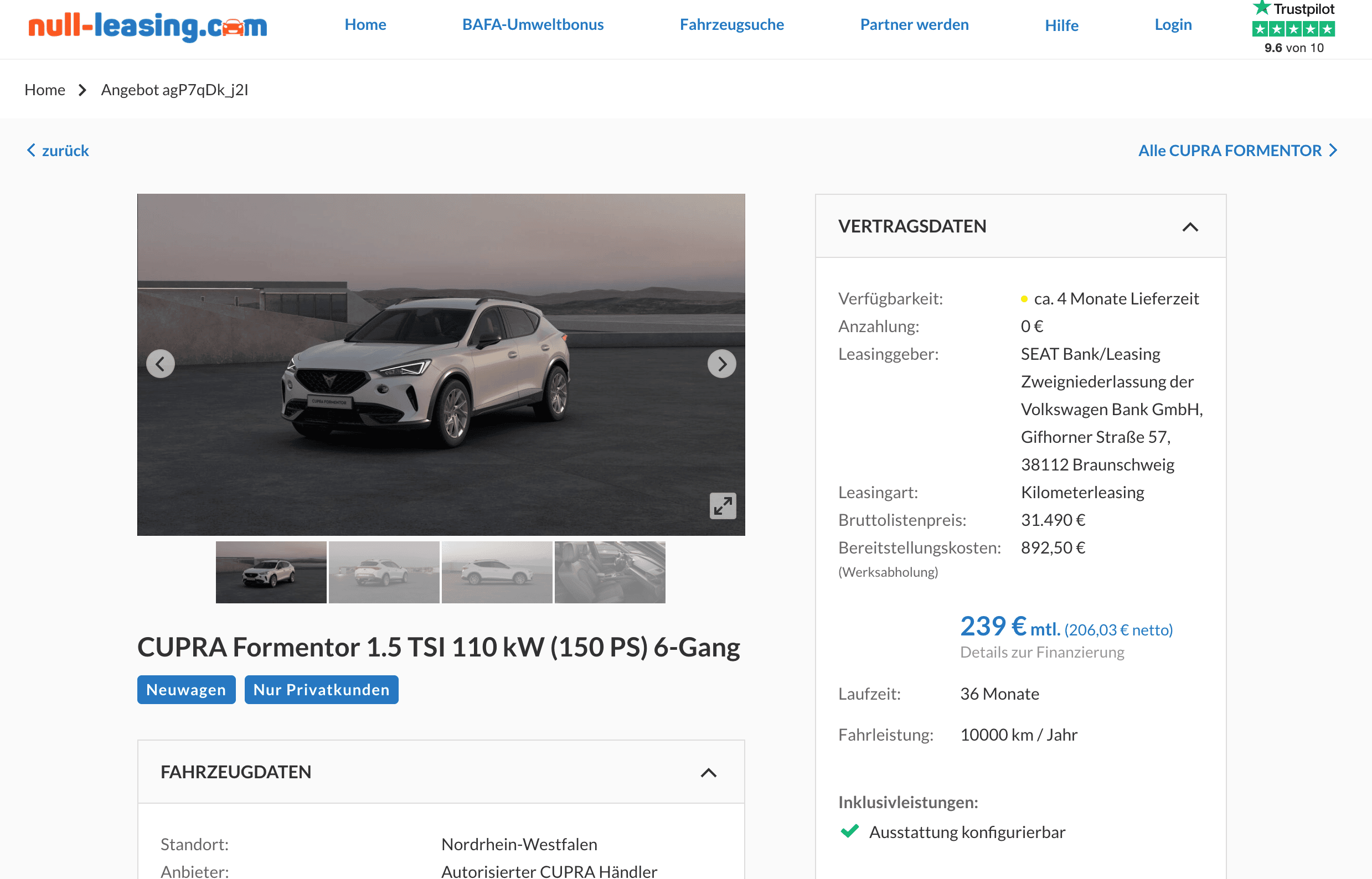The width and height of the screenshot is (1372, 879).
Task: Click 'Kilometerleasing' Leasingart value
Action: (1082, 492)
